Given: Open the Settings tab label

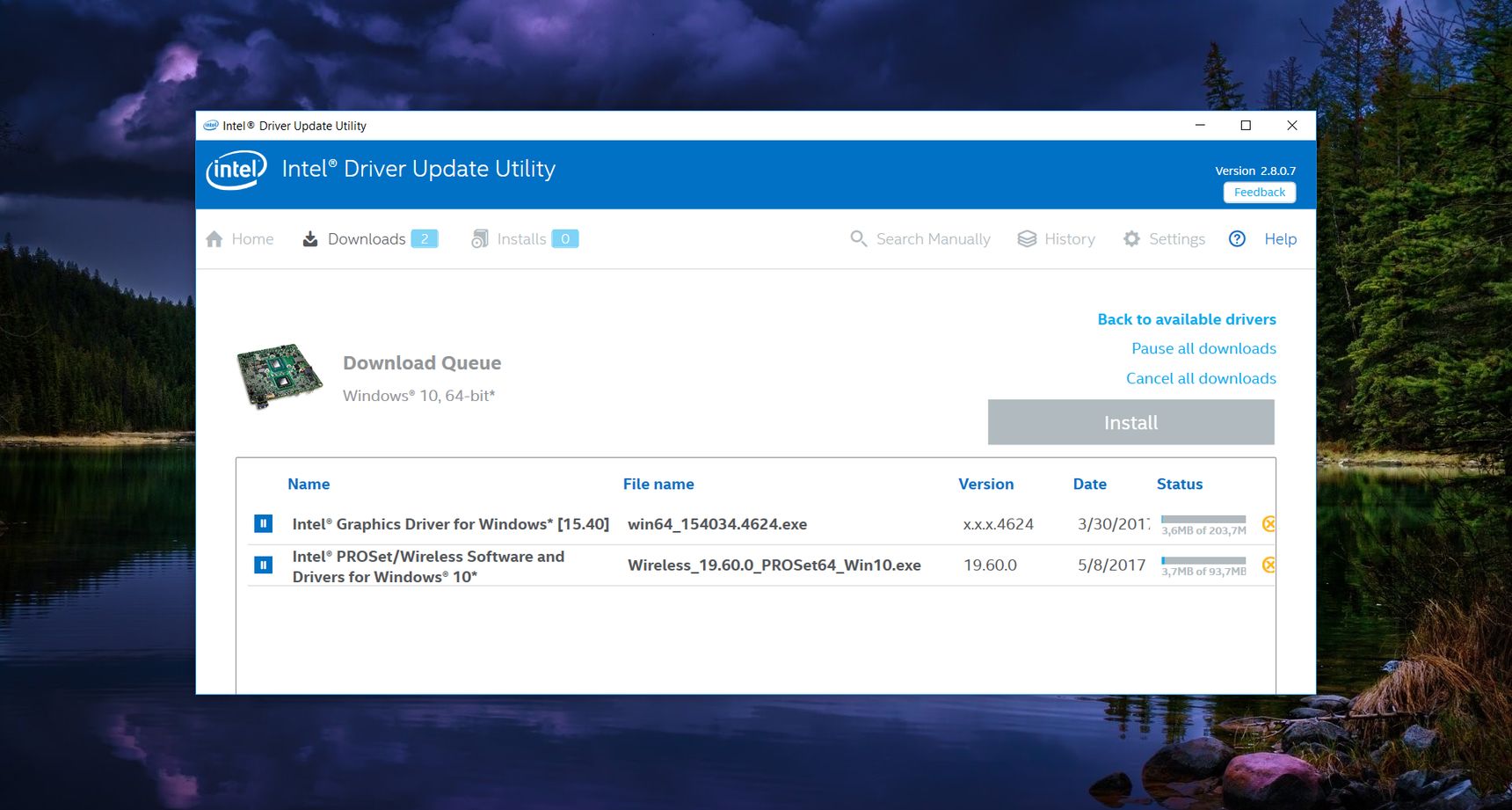Looking at the screenshot, I should [x=1177, y=239].
